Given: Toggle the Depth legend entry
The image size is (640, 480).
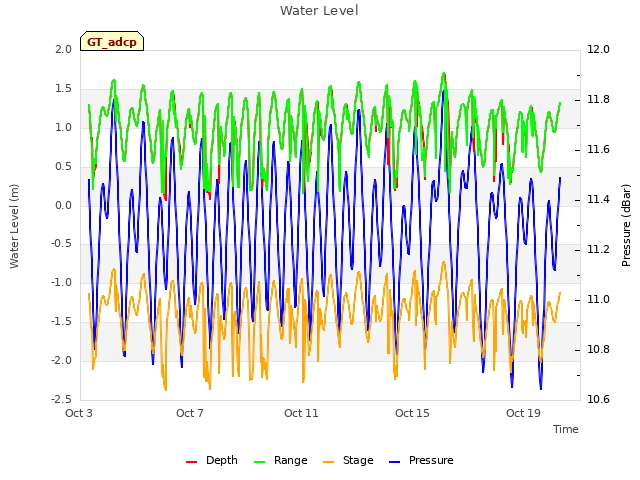Looking at the screenshot, I should tap(211, 460).
